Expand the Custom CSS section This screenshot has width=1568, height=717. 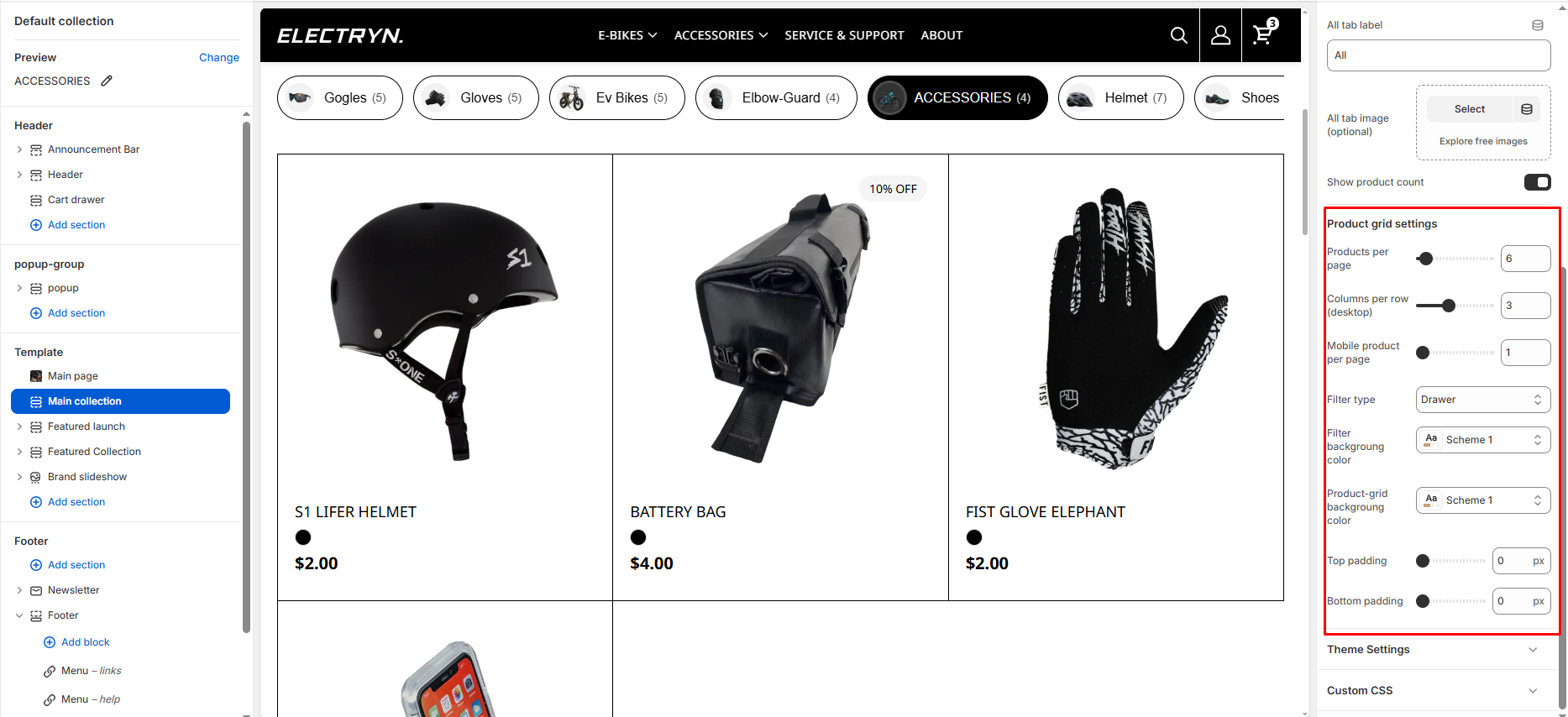coord(1433,691)
